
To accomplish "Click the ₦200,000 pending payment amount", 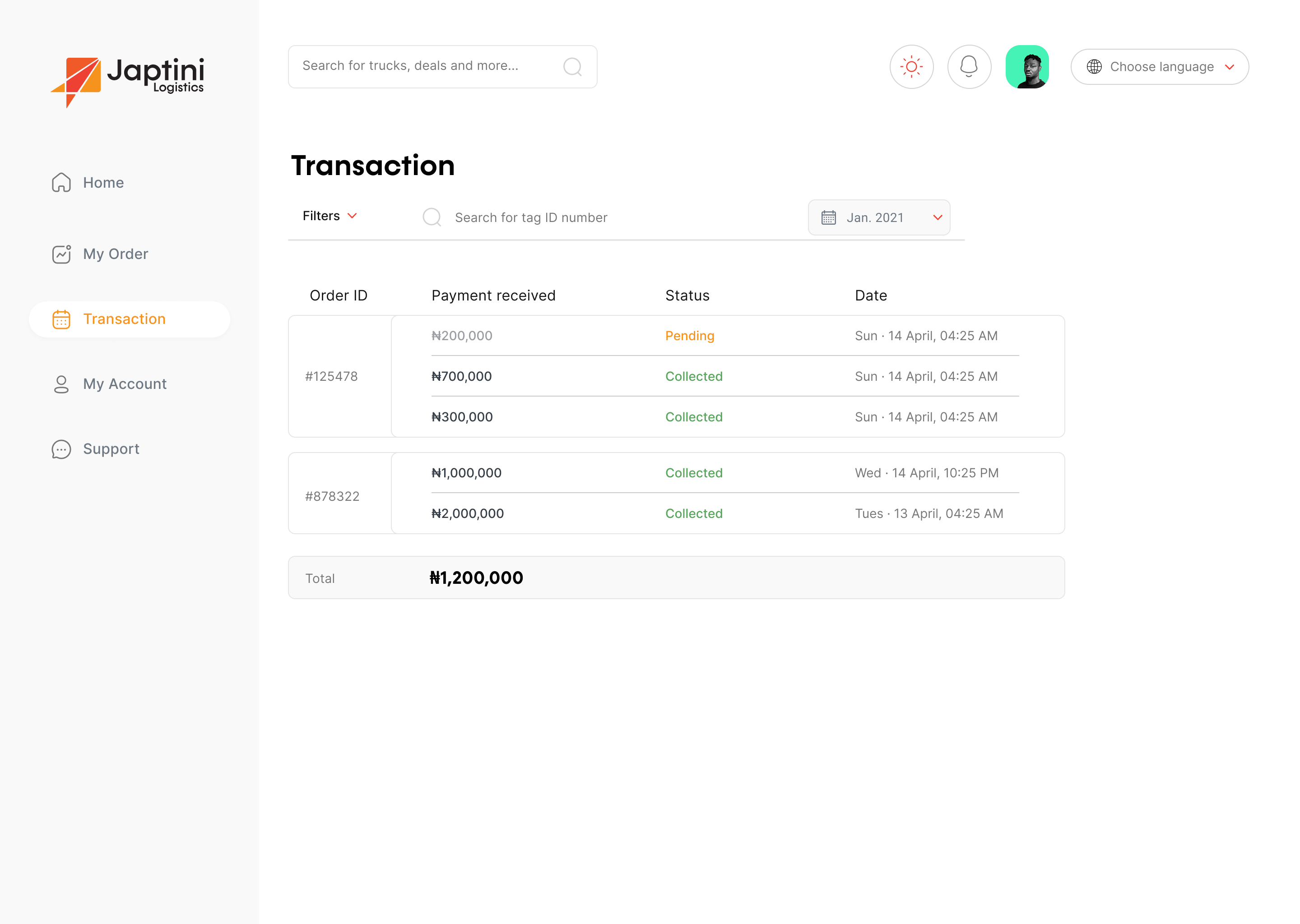I will [x=462, y=336].
